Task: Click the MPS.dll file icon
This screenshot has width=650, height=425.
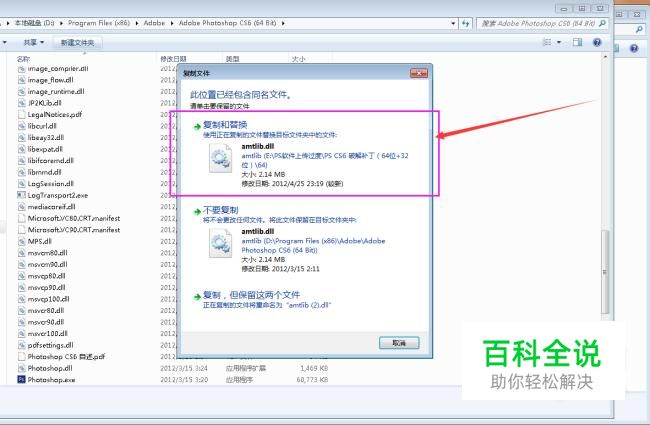Action: (22, 241)
